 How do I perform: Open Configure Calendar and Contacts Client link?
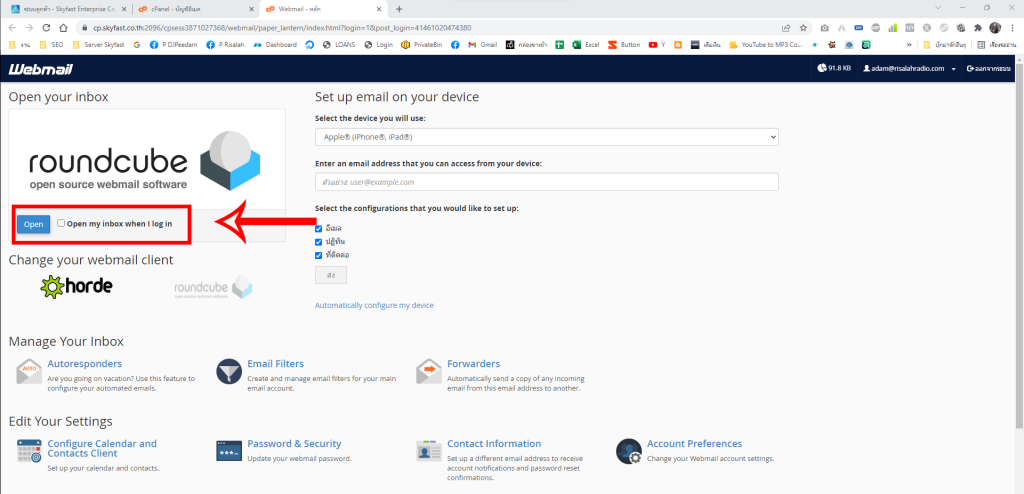point(102,448)
